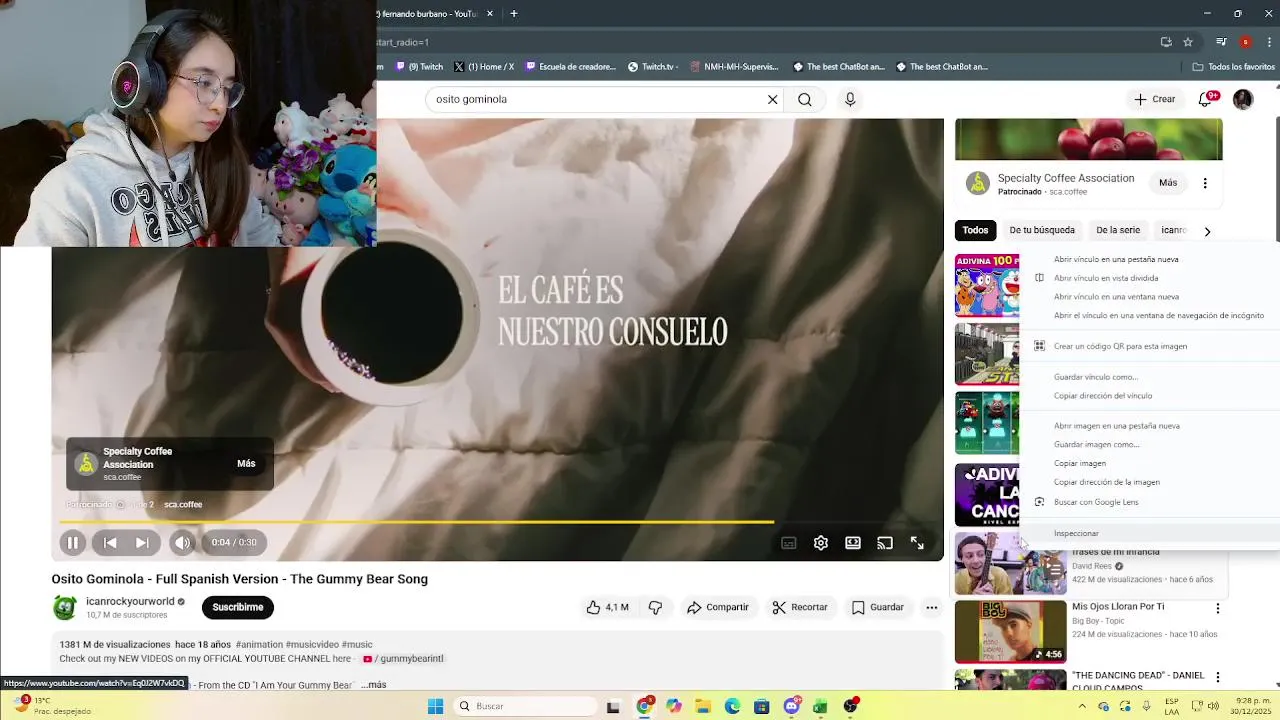Click Más on Specialty Coffee sidebar ad
This screenshot has width=1280, height=720.
tap(1168, 183)
